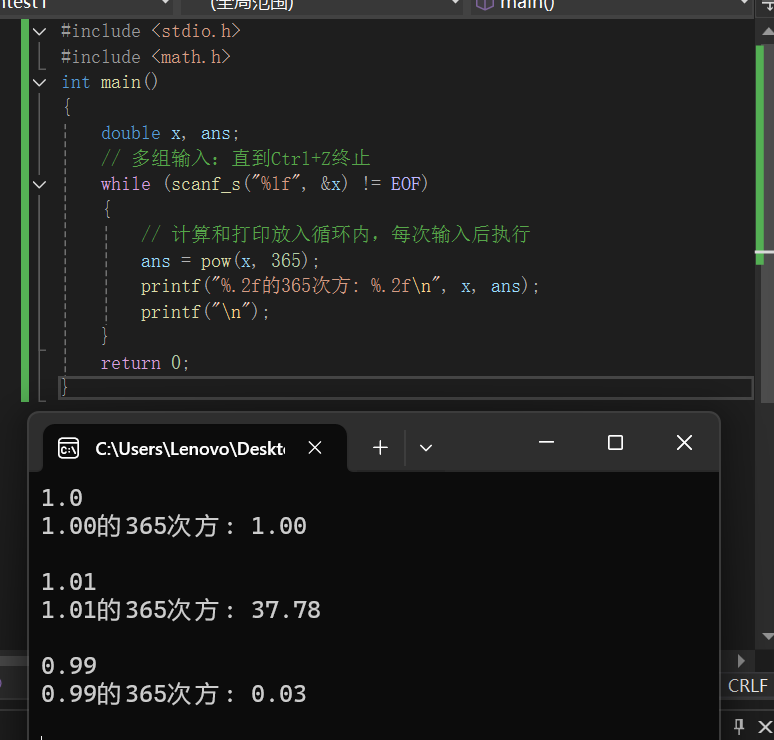Close the bottom-right docked panel
The height and width of the screenshot is (740, 774).
765,727
